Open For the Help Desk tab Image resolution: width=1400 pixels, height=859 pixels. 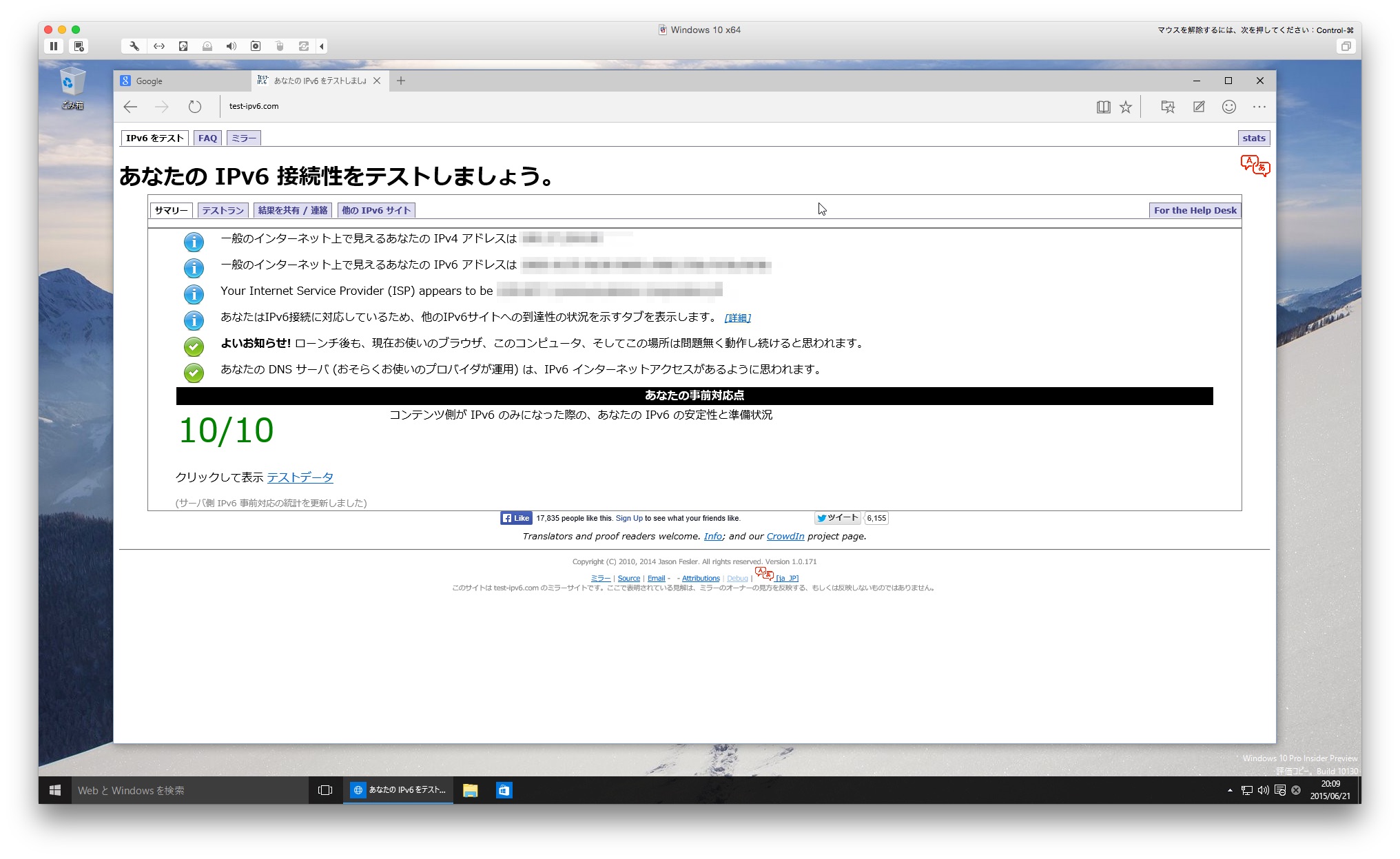(1195, 210)
